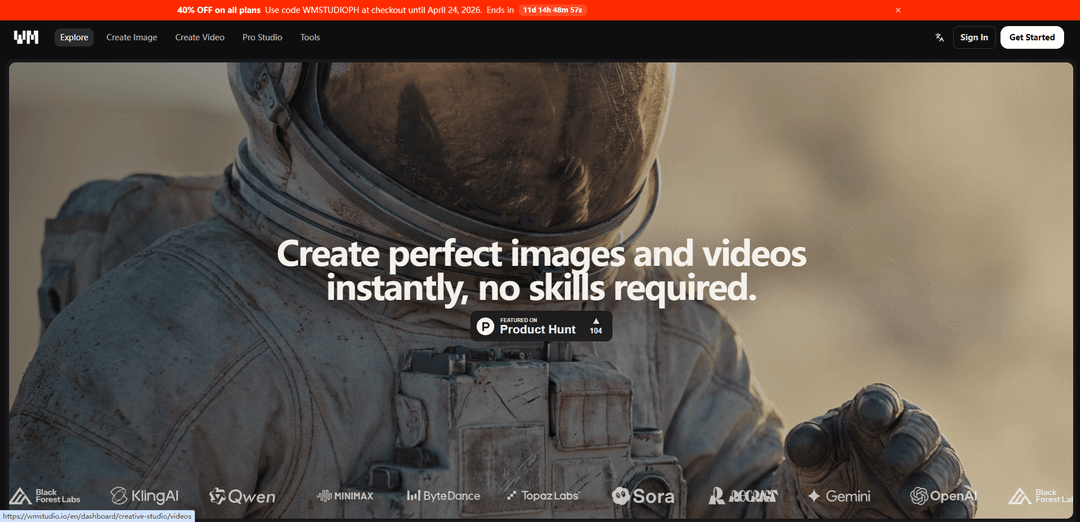
Task: Dismiss the promo banner with the X
Action: coord(898,10)
